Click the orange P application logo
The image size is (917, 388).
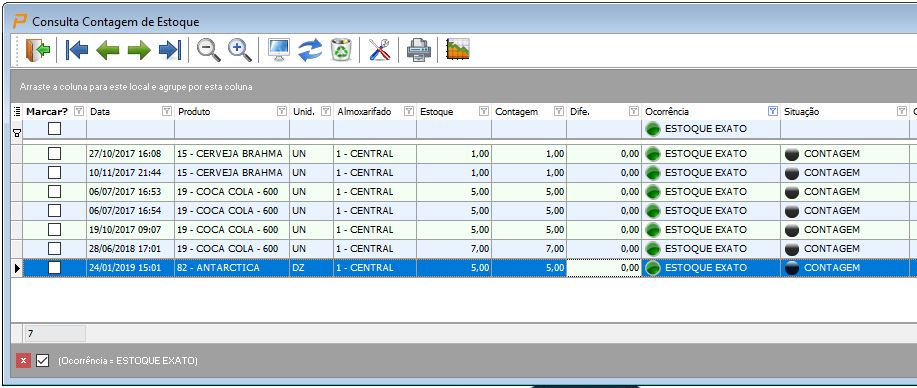click(20, 22)
